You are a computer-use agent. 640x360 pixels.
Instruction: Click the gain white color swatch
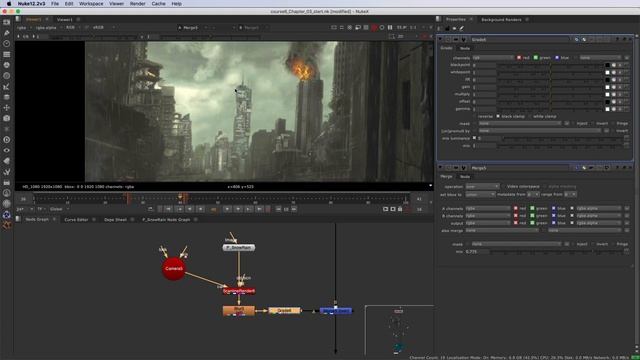click(607, 87)
